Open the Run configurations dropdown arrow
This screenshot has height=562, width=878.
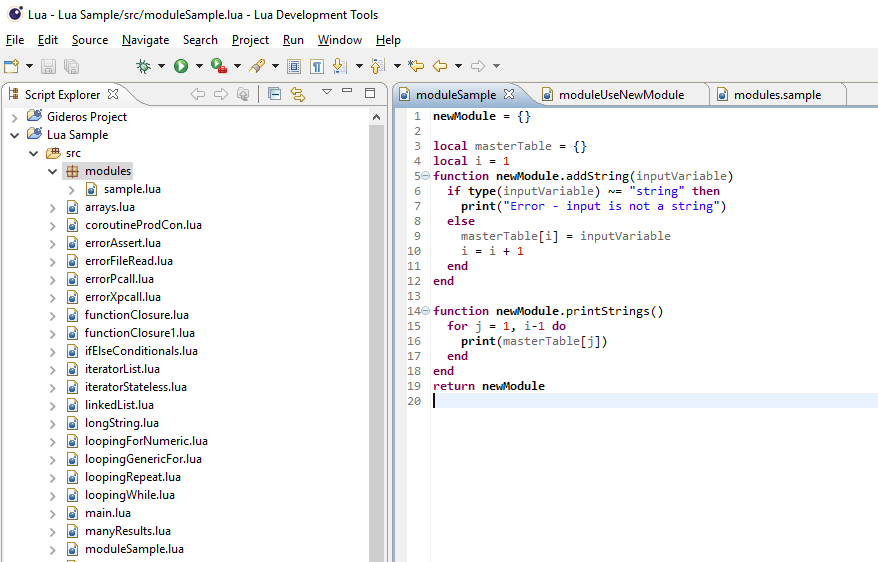pos(199,66)
